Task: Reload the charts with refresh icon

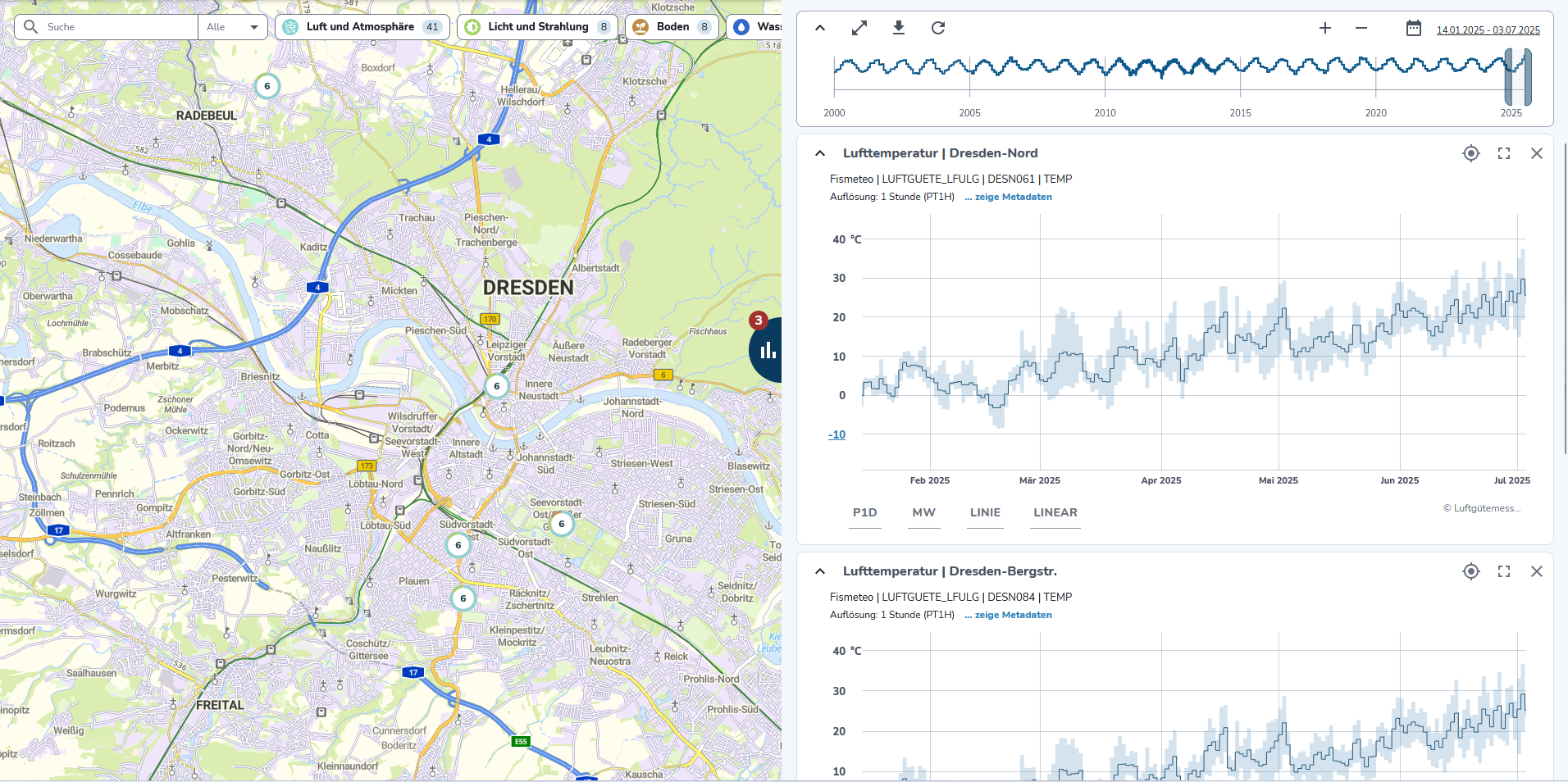Action: coord(938,28)
